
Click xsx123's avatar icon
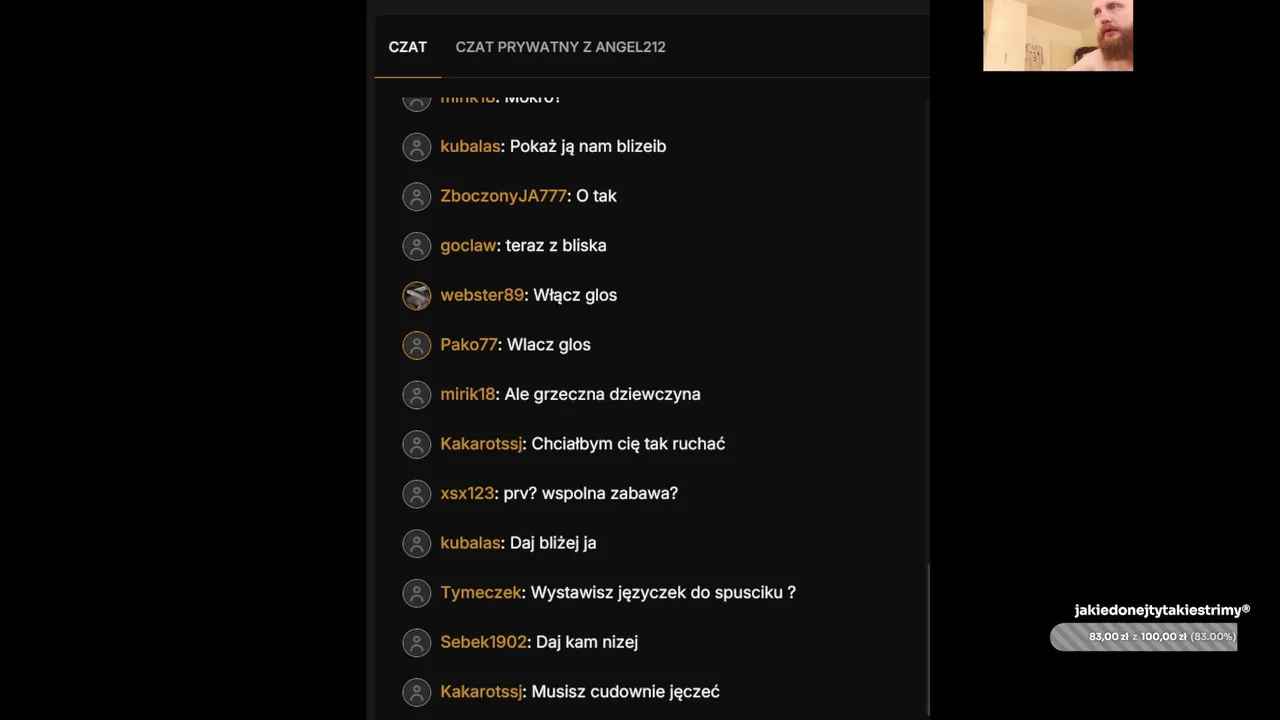click(416, 494)
